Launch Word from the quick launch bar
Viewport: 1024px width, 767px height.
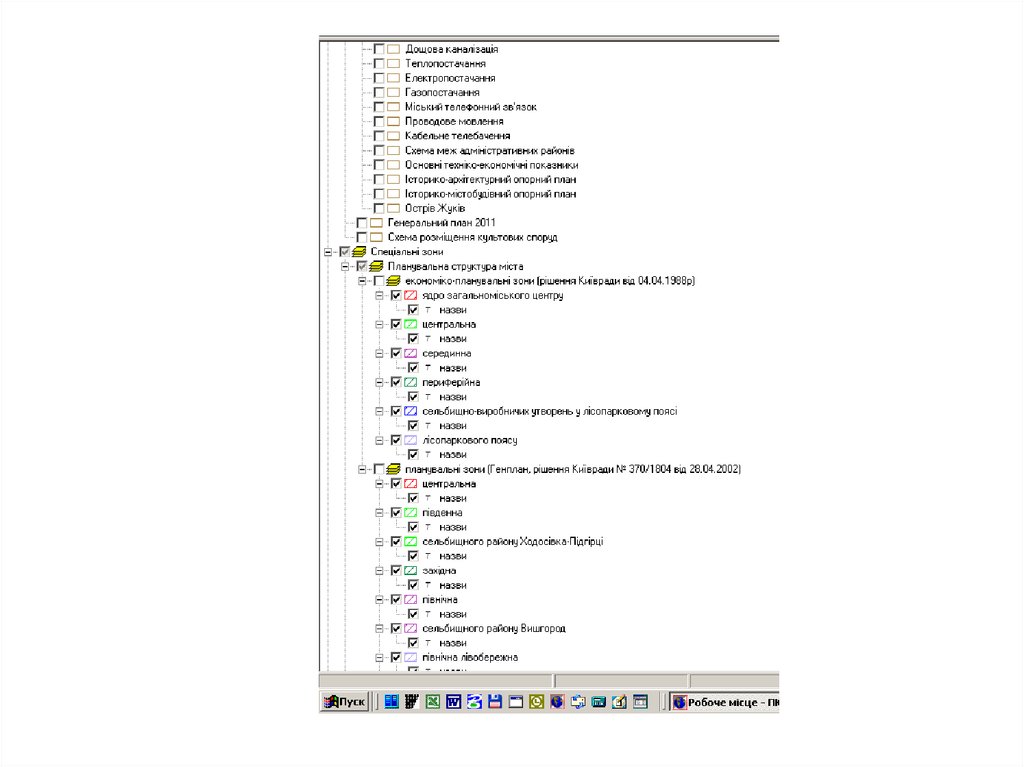click(x=453, y=702)
